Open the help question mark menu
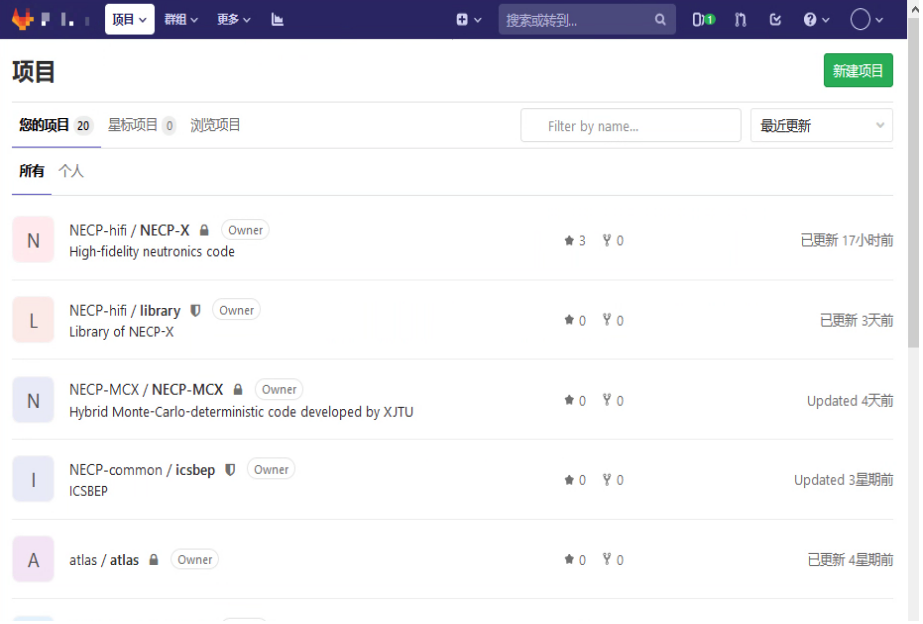 [x=816, y=19]
